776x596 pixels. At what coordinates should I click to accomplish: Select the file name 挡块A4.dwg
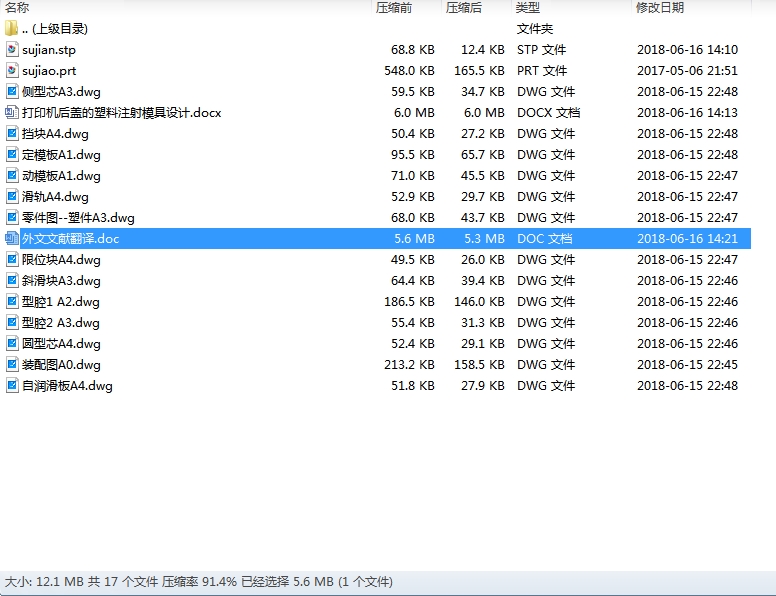click(x=55, y=134)
